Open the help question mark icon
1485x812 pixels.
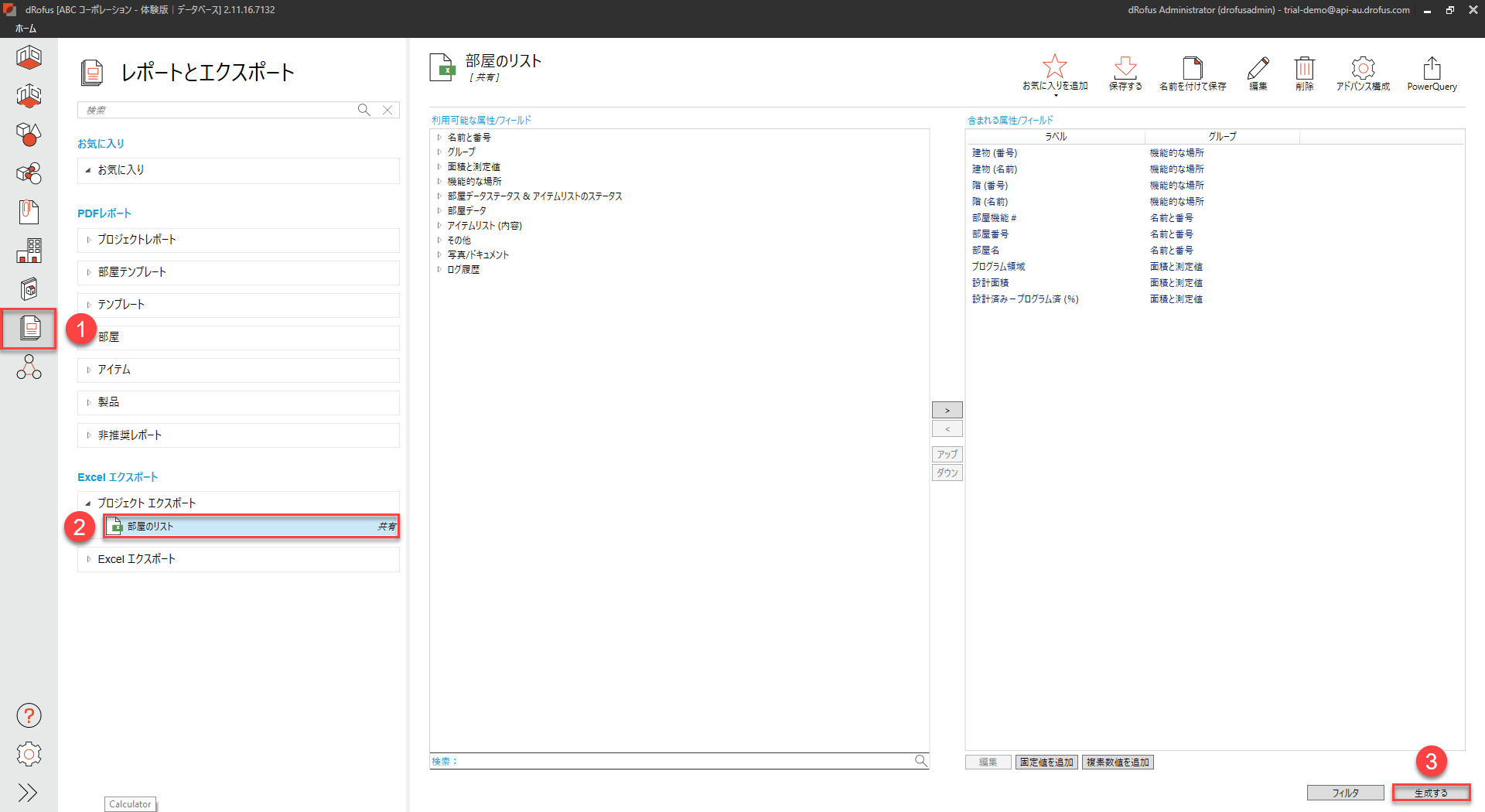(29, 715)
